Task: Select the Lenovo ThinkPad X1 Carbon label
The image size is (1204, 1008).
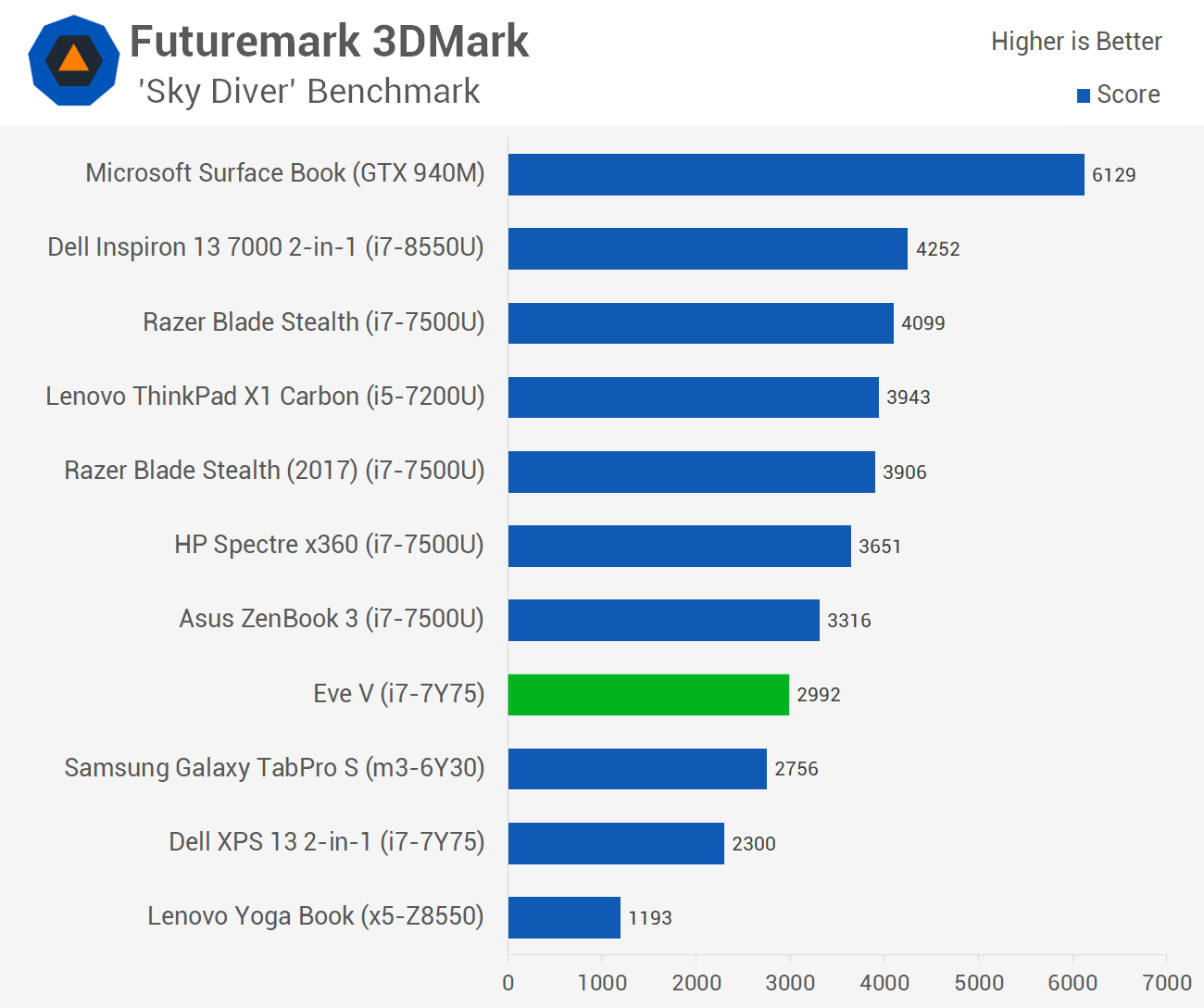Action: coord(265,397)
